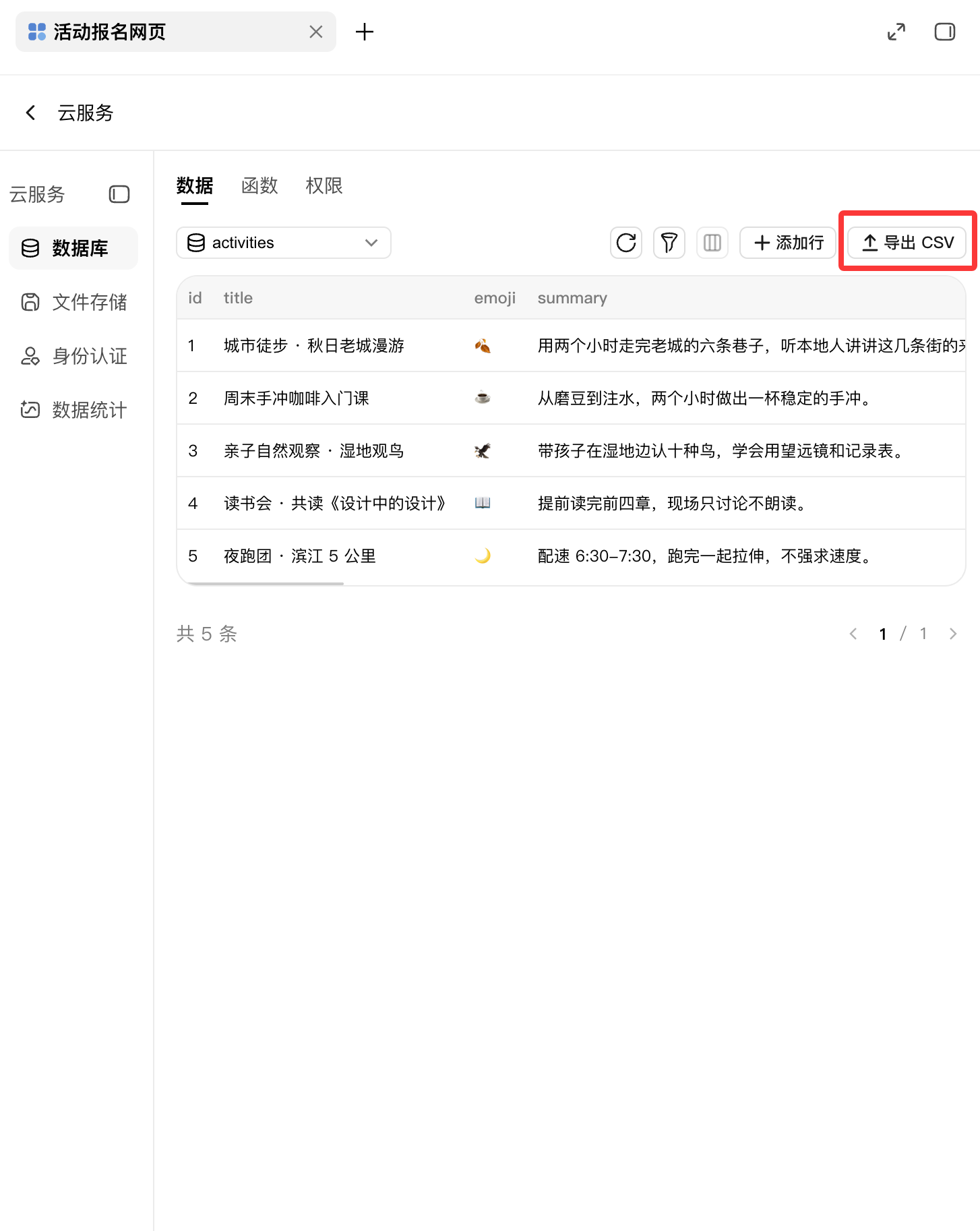
Task: Click id cell 3 in the table
Action: (x=193, y=451)
